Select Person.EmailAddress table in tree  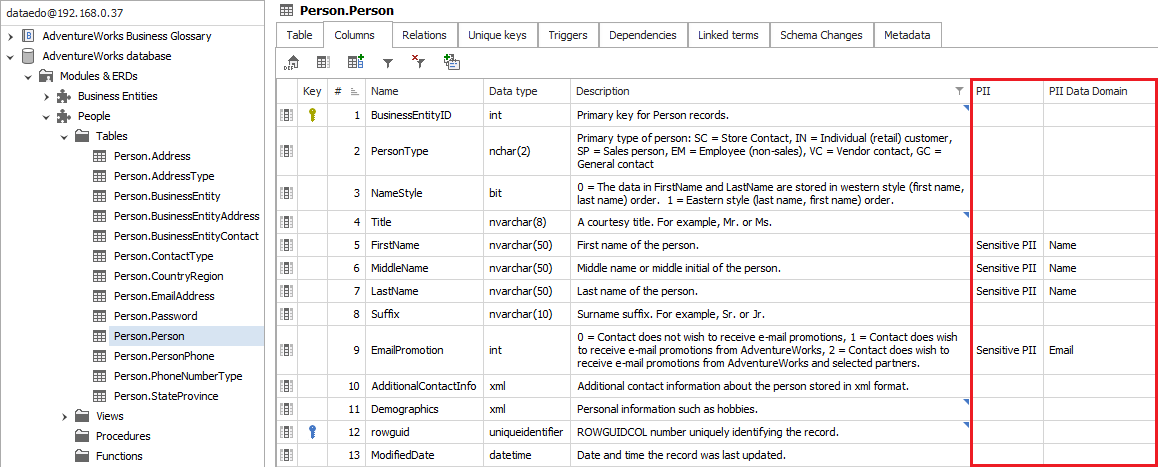(164, 296)
